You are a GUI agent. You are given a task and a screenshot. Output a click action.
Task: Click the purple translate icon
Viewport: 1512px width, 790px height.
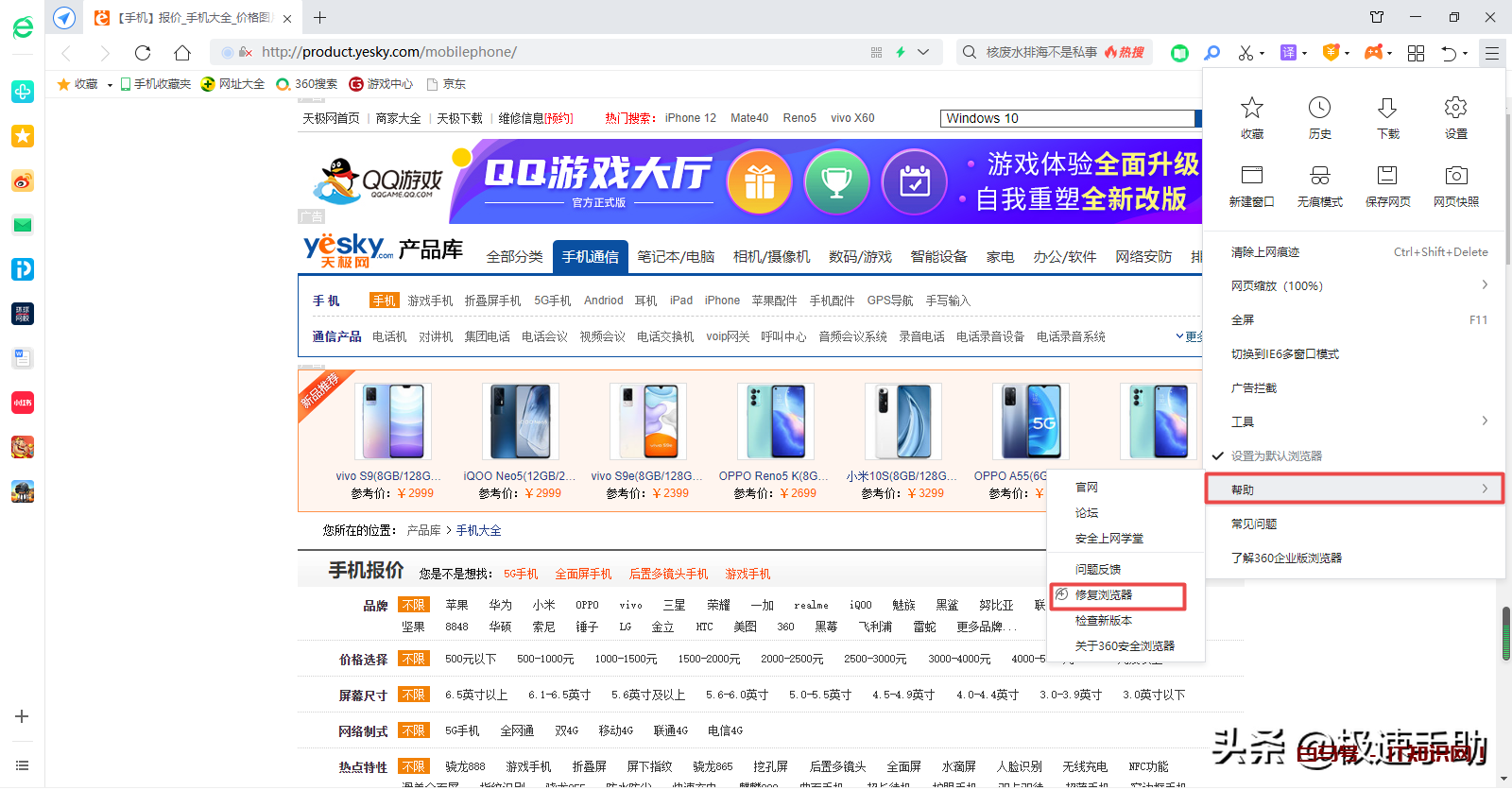point(1288,53)
